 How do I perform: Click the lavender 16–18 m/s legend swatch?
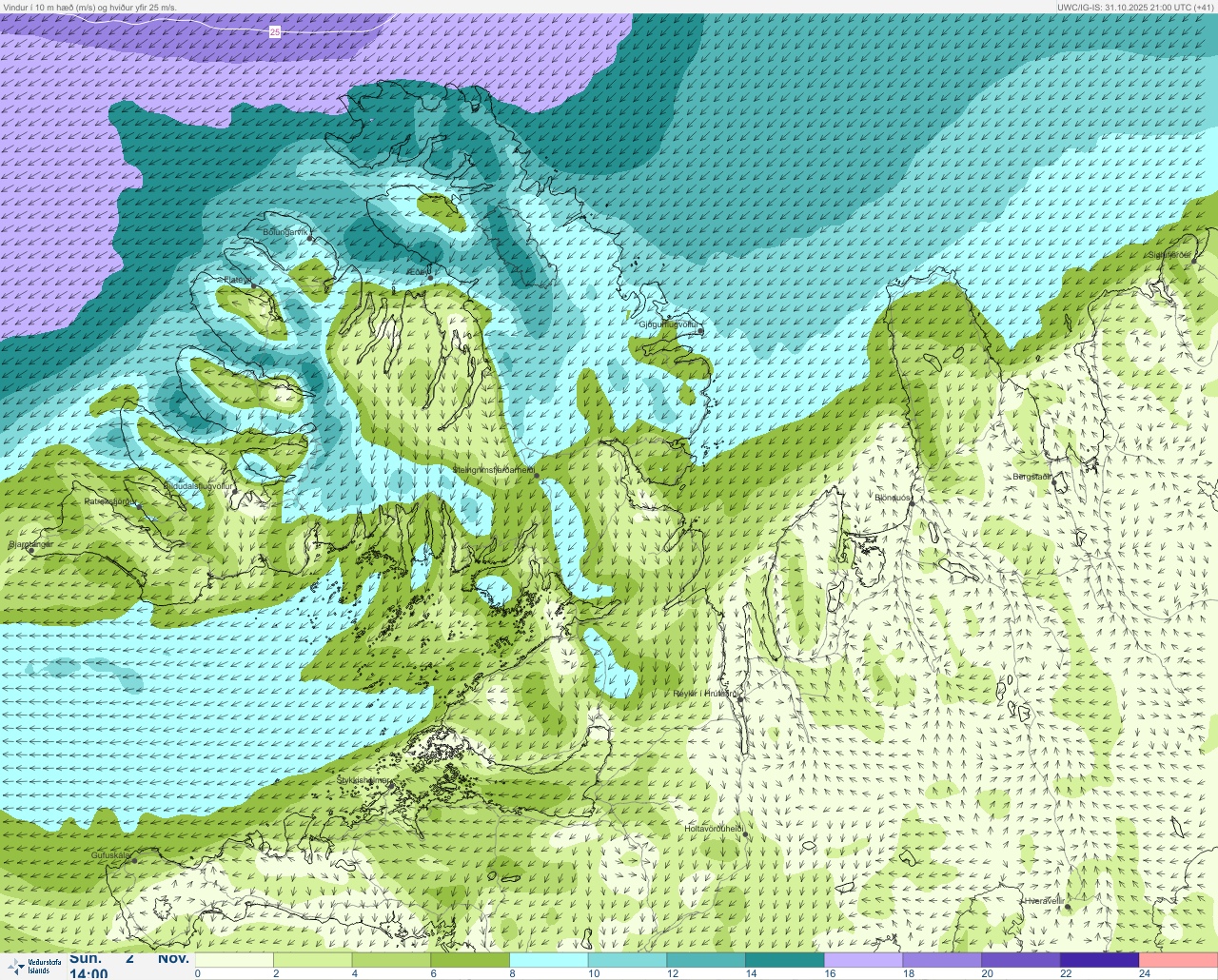click(x=863, y=960)
